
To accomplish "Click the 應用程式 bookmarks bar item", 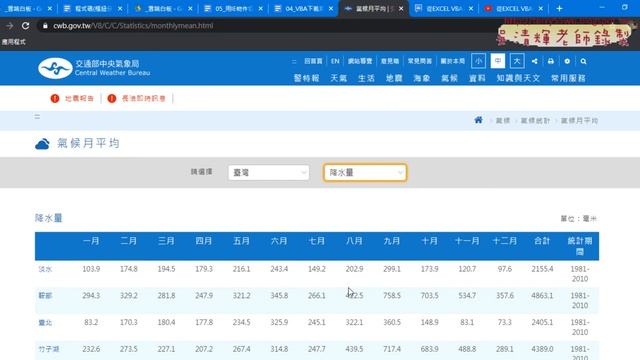I will coord(13,42).
